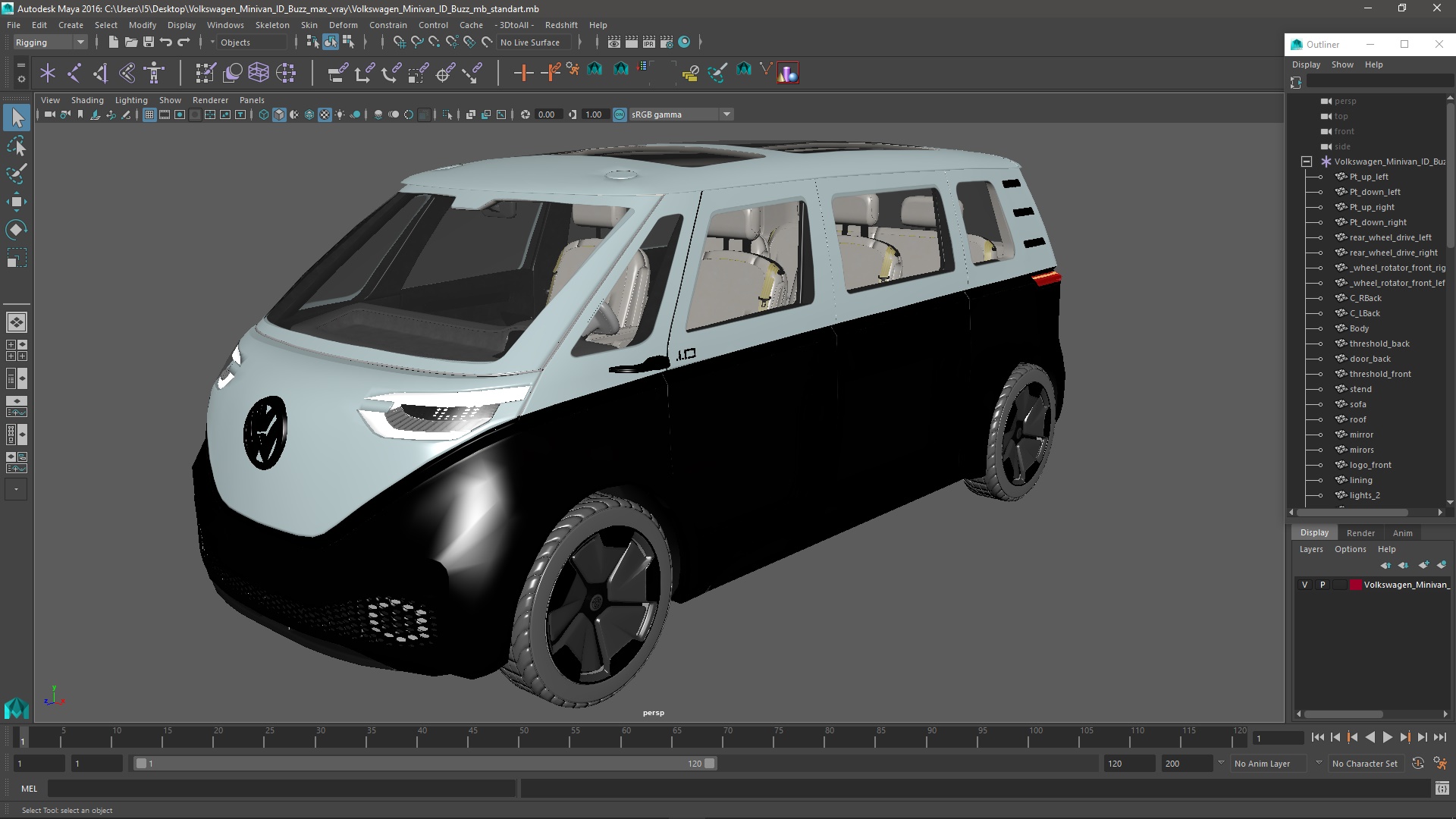The width and height of the screenshot is (1456, 819).
Task: Switch to the Anim layer tab
Action: [x=1402, y=533]
